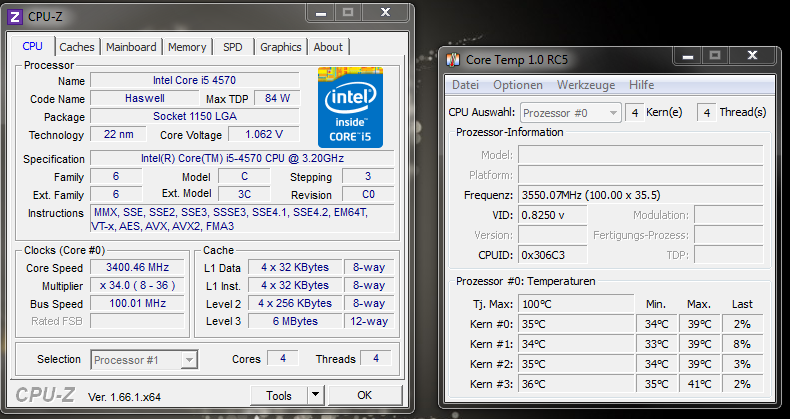Open the About tab in CPU-Z

tap(328, 47)
